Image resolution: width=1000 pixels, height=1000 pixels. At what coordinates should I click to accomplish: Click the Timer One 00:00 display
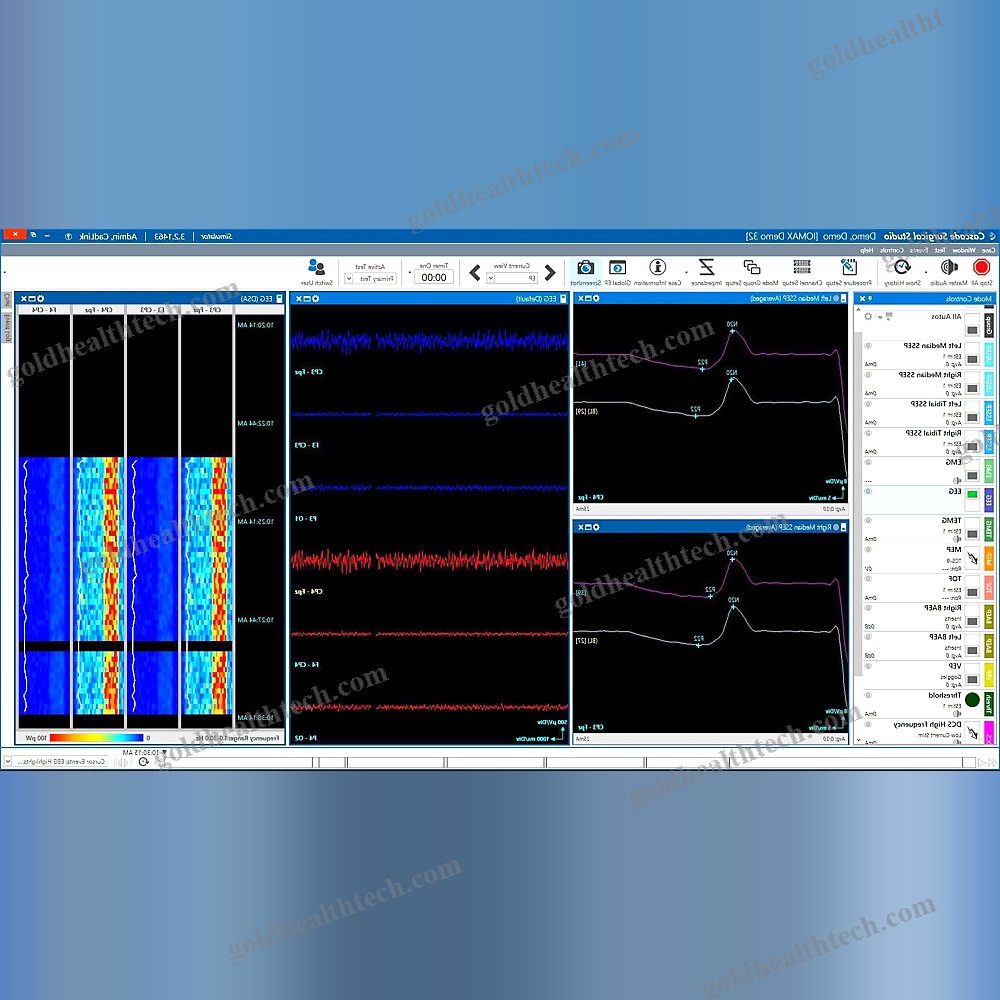(434, 277)
